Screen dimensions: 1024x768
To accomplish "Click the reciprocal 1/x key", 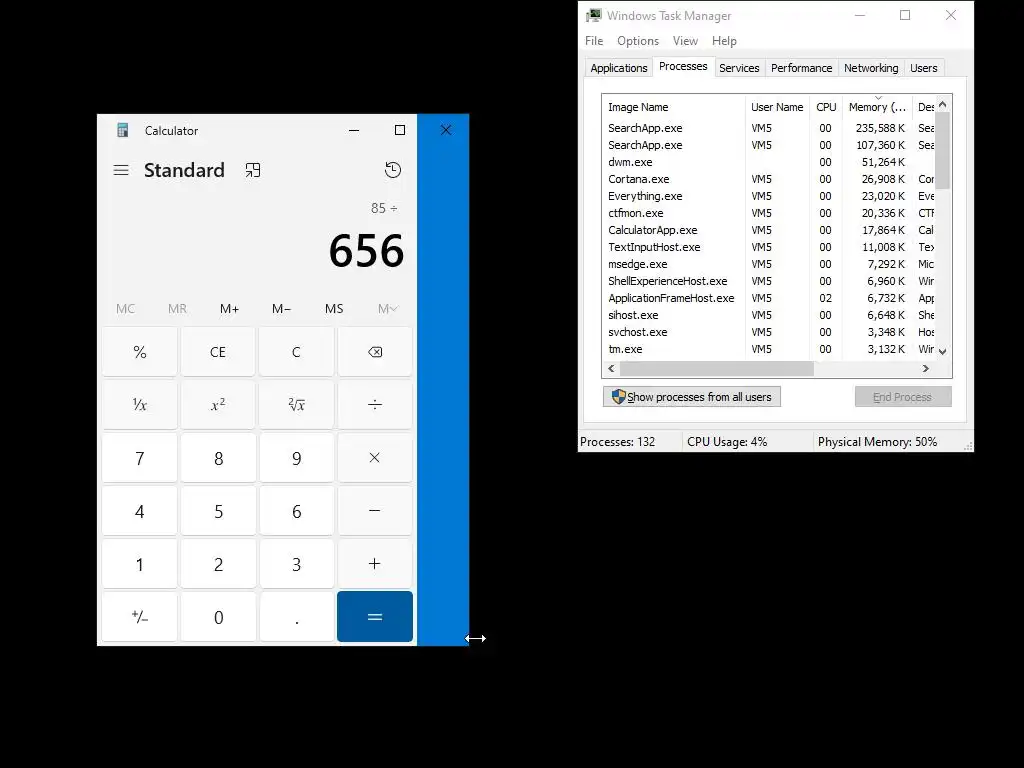I will click(x=140, y=405).
